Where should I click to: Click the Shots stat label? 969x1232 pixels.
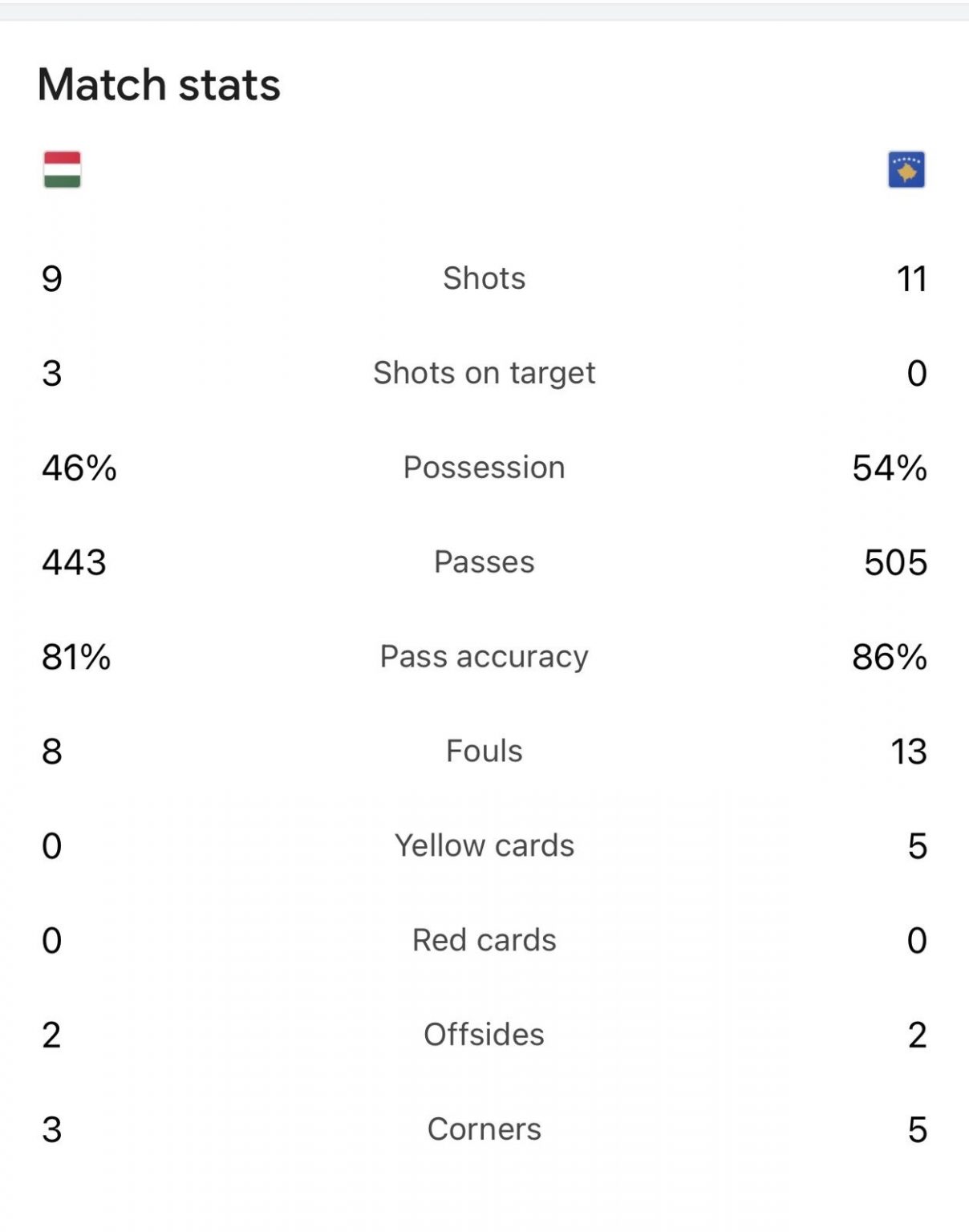pos(484,278)
